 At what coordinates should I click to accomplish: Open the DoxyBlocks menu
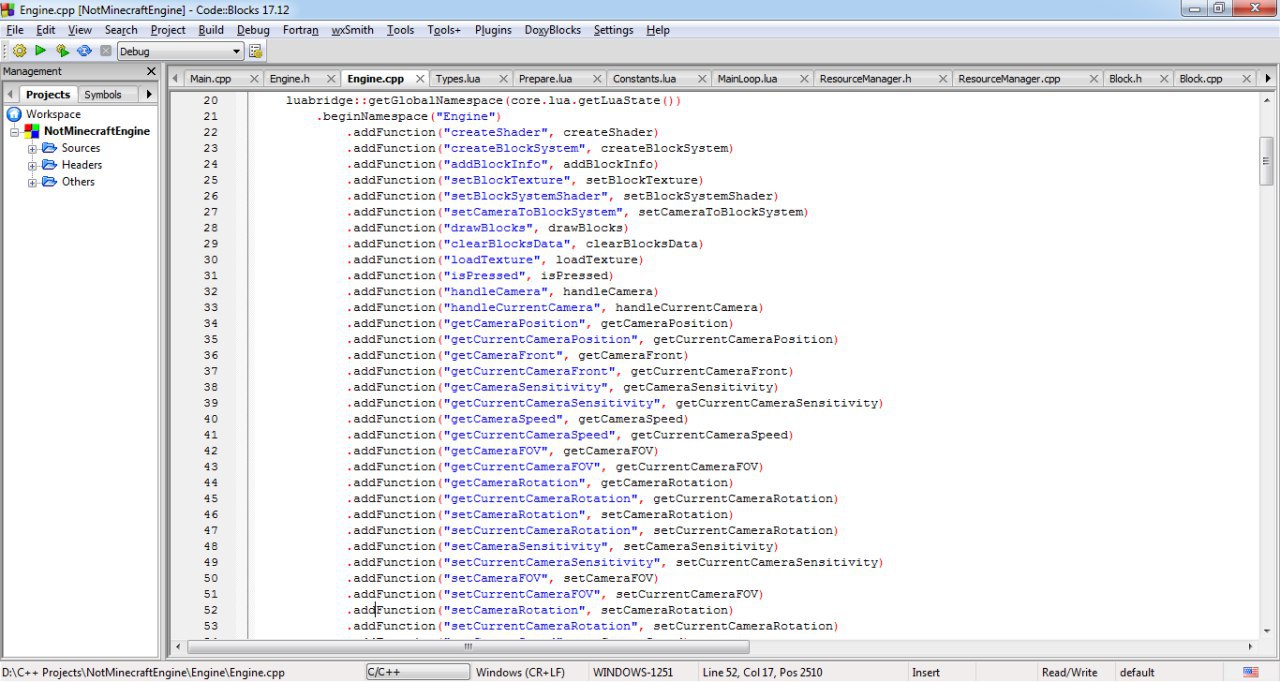tap(552, 30)
